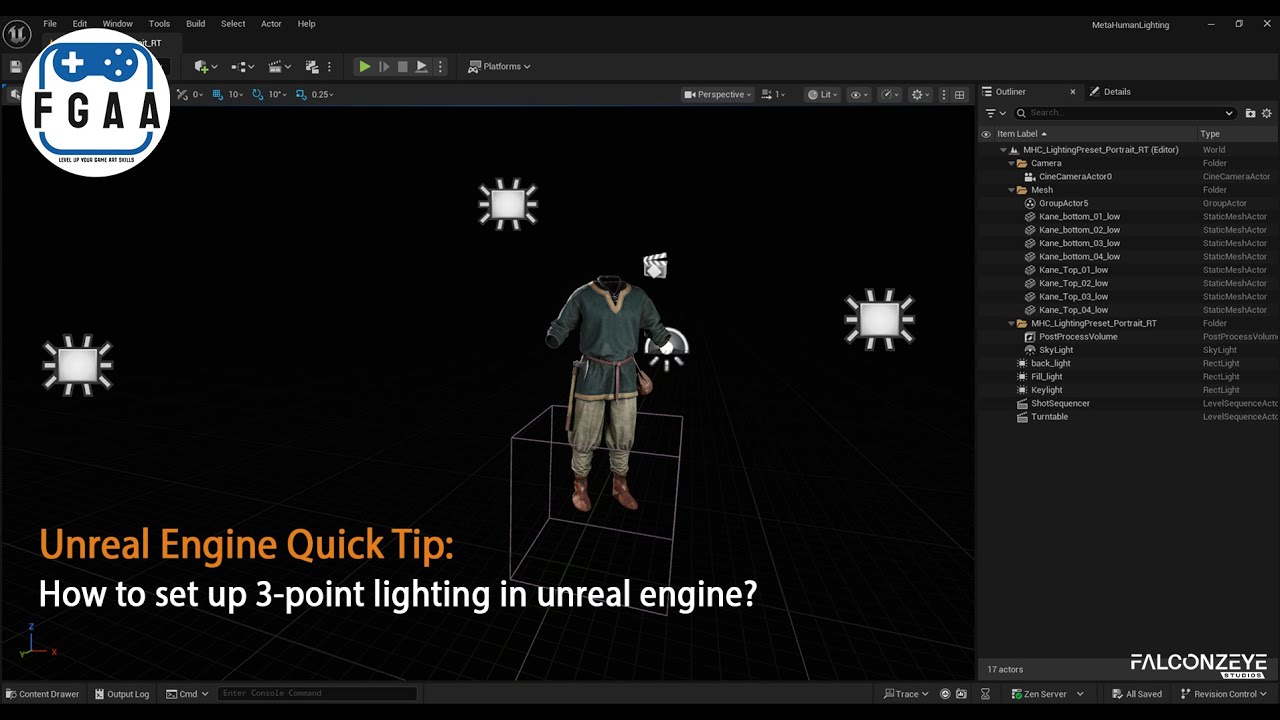Open the Content Drawer
Image resolution: width=1280 pixels, height=720 pixels.
click(42, 694)
